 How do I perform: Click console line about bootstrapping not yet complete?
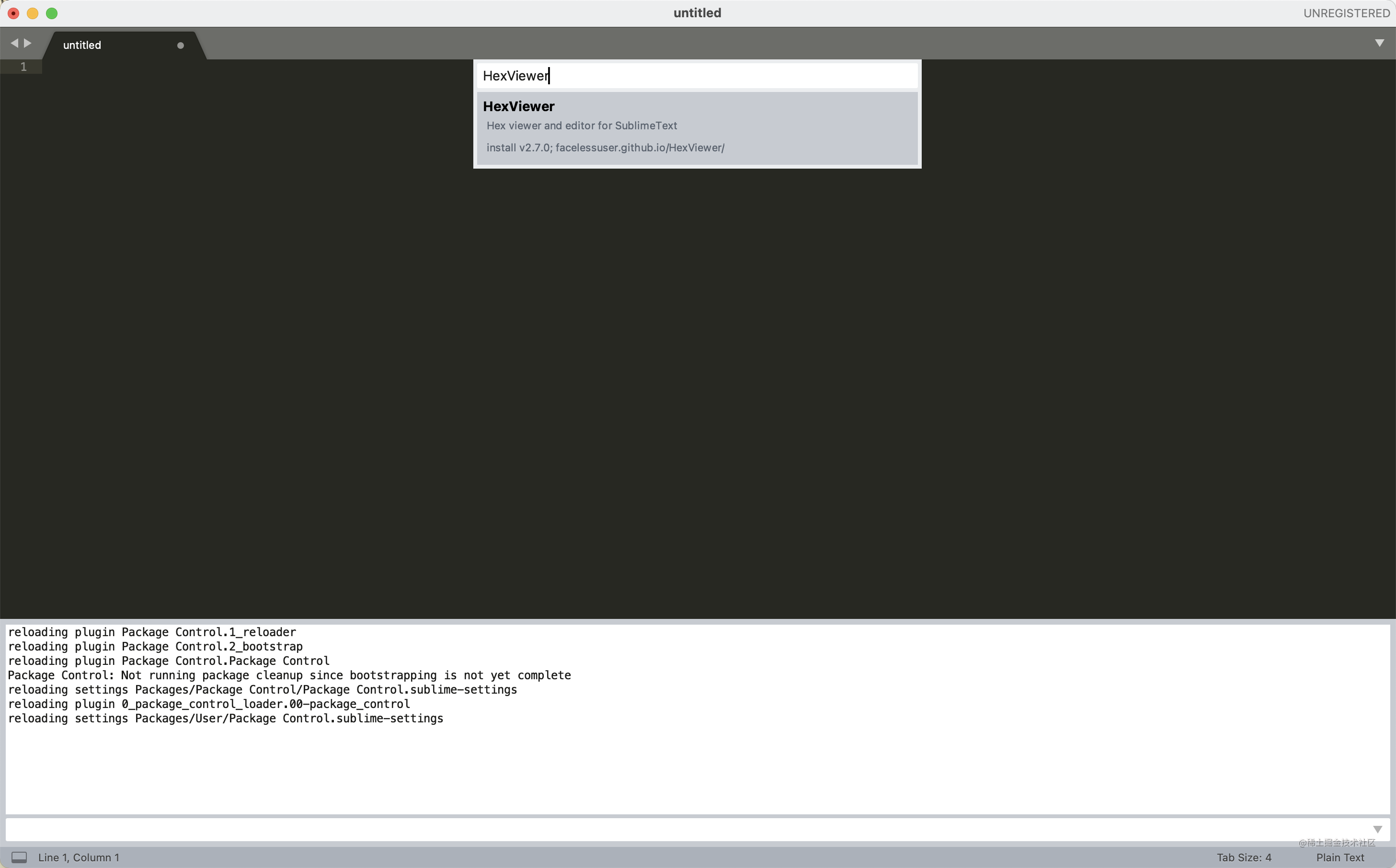(x=289, y=675)
